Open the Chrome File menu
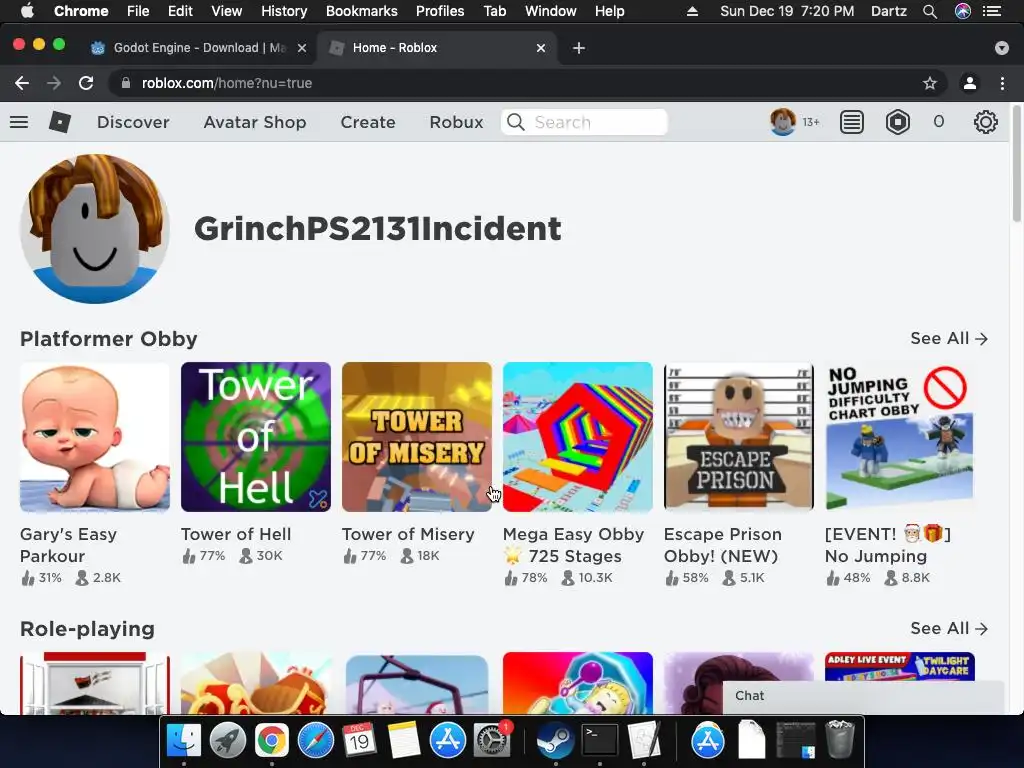Image resolution: width=1024 pixels, height=768 pixels. pyautogui.click(x=138, y=11)
